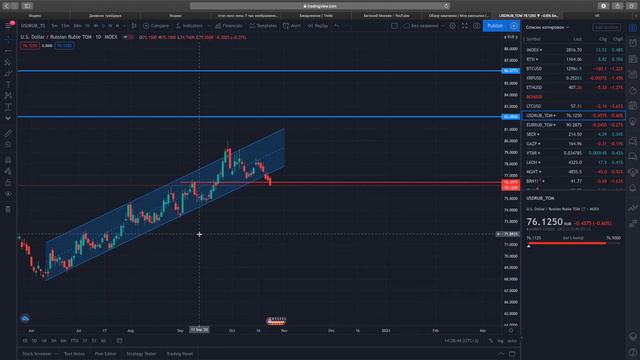Open chart settings gear icon

pos(452,26)
